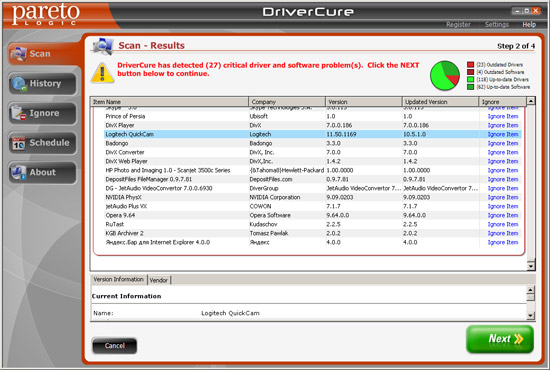The image size is (550, 370).
Task: Click Ignore Item for DepositFiles FileManager
Action: click(503, 179)
